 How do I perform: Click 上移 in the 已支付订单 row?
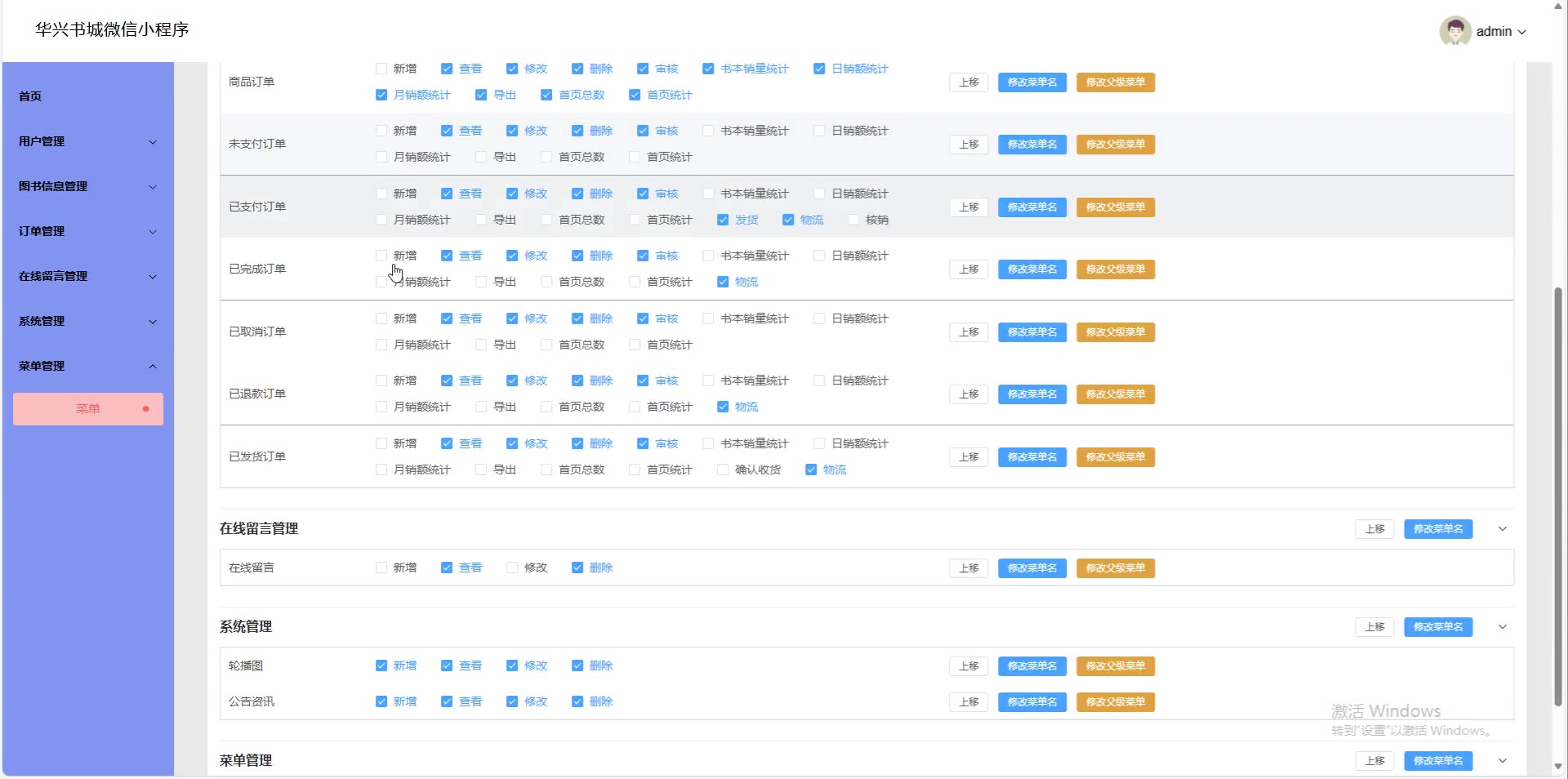[969, 207]
